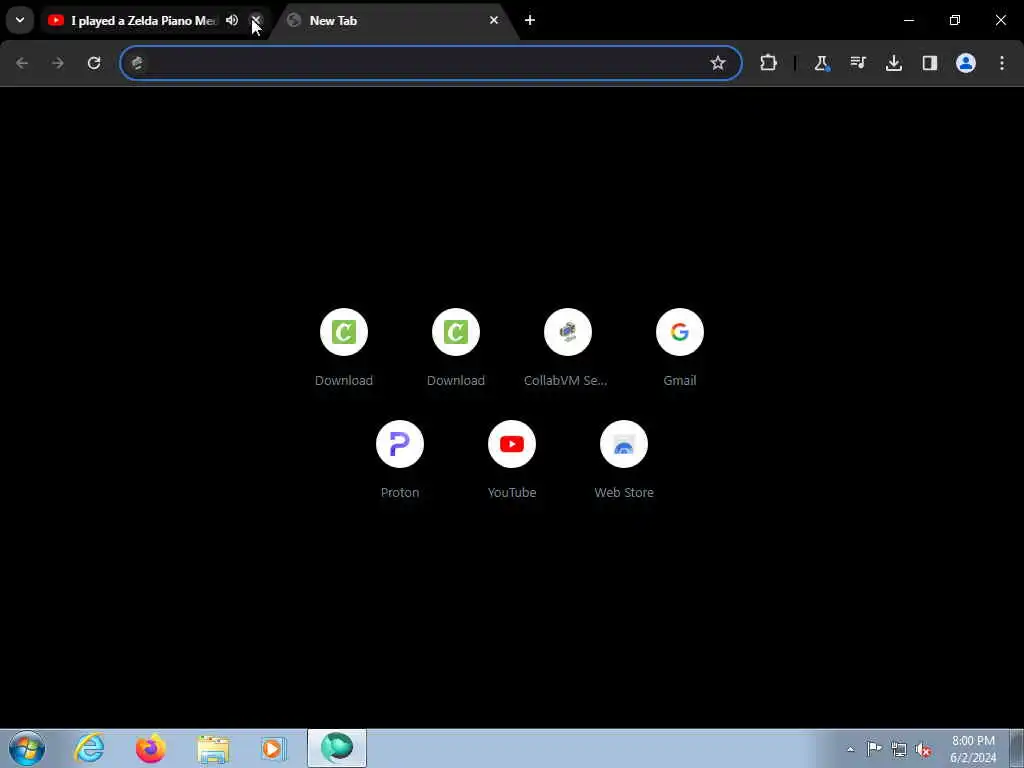Screen dimensions: 1024x768
Task: Open the Gmail shortcut
Action: [x=680, y=347]
